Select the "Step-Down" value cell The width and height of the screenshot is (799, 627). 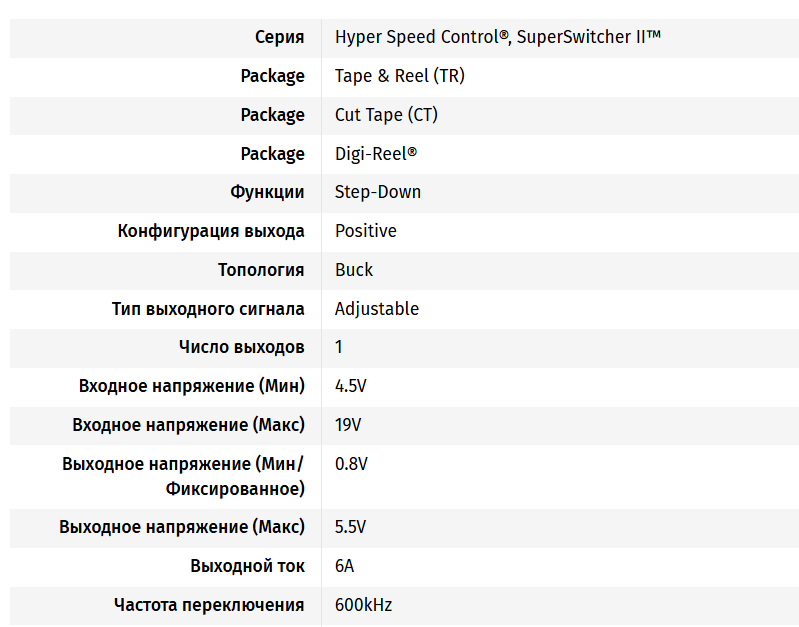(378, 192)
